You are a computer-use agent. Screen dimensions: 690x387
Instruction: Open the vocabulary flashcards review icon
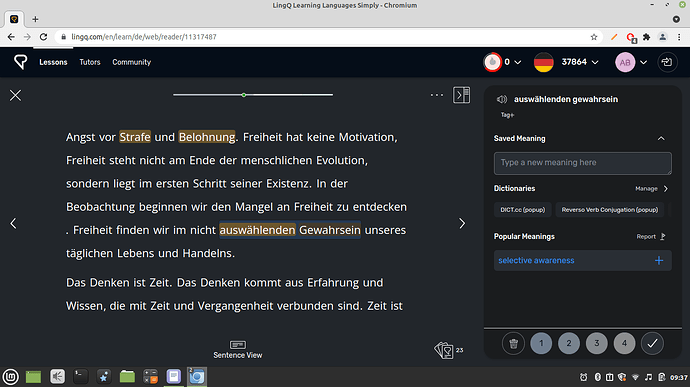click(444, 350)
